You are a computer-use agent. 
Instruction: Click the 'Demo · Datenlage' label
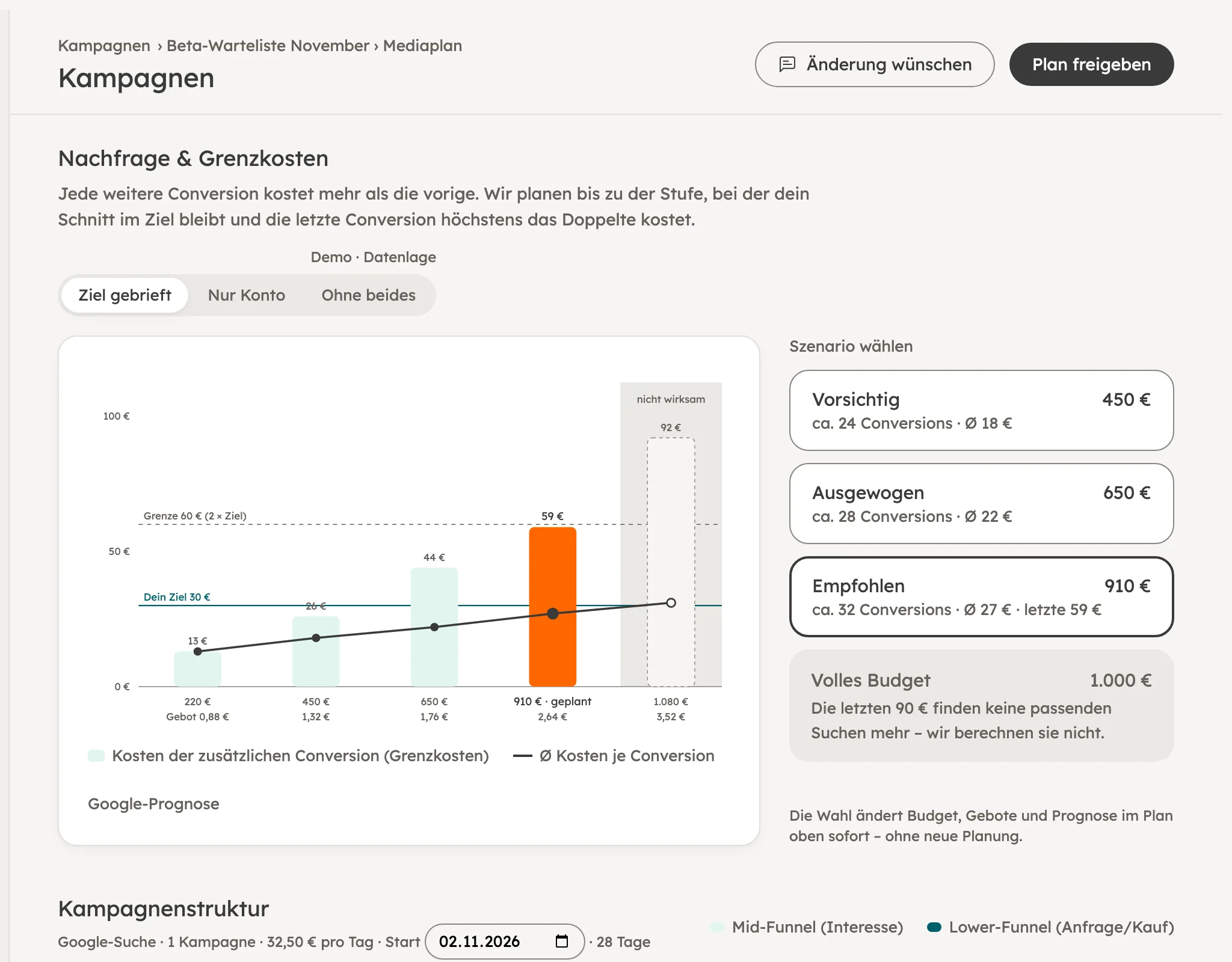pyautogui.click(x=373, y=257)
